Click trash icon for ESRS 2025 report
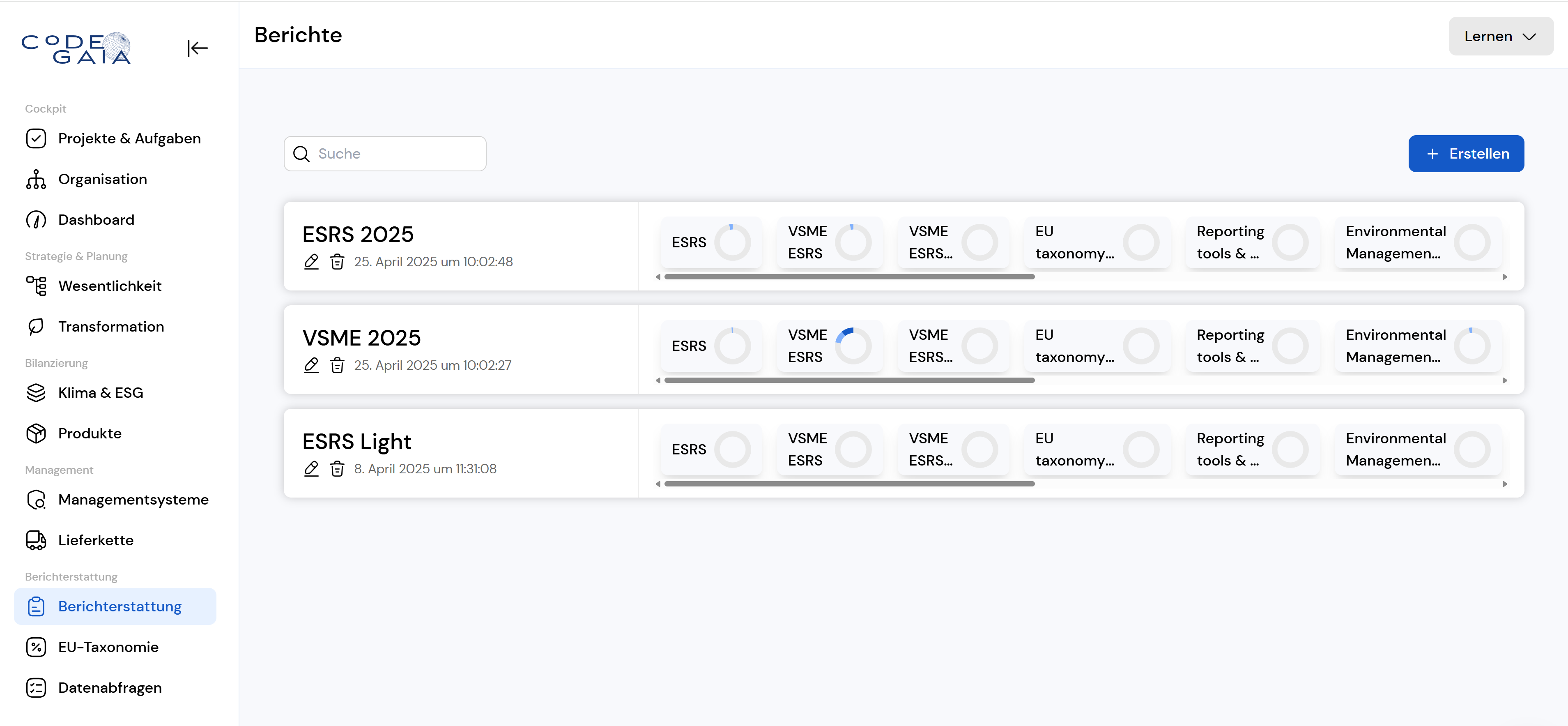The height and width of the screenshot is (726, 1568). click(337, 262)
